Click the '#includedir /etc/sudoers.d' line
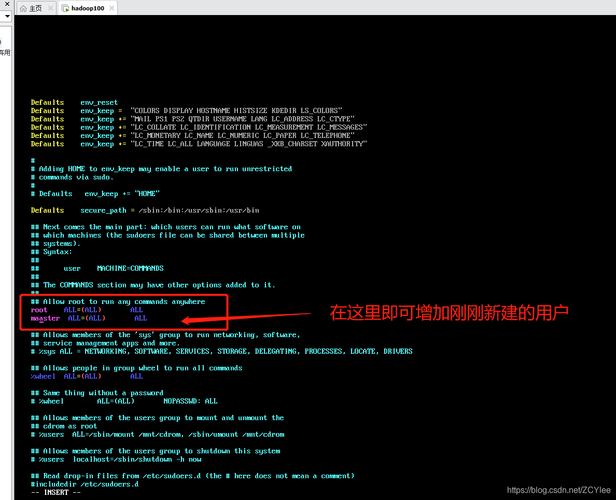The image size is (616, 500). tap(84, 484)
